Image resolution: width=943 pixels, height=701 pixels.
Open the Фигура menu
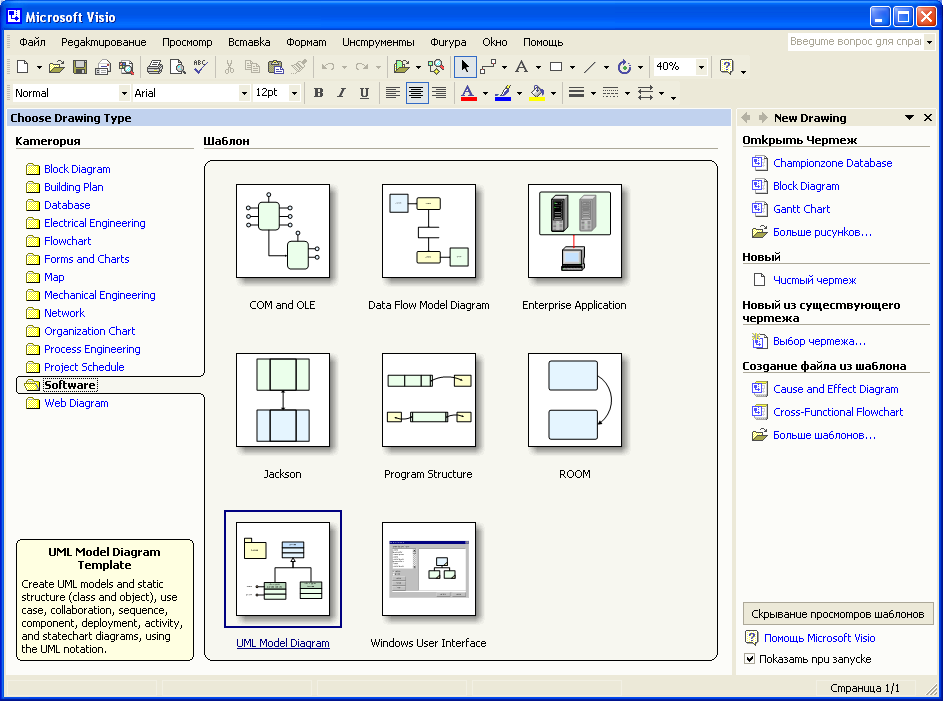tap(448, 42)
